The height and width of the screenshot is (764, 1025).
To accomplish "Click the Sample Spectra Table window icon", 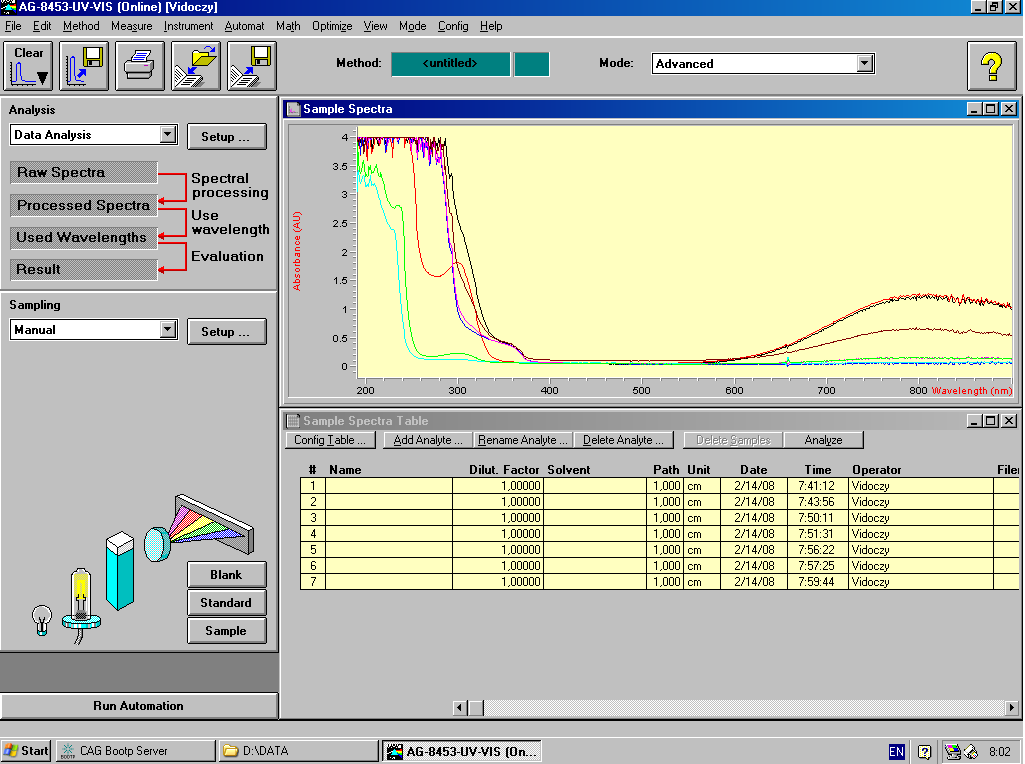I will 294,421.
